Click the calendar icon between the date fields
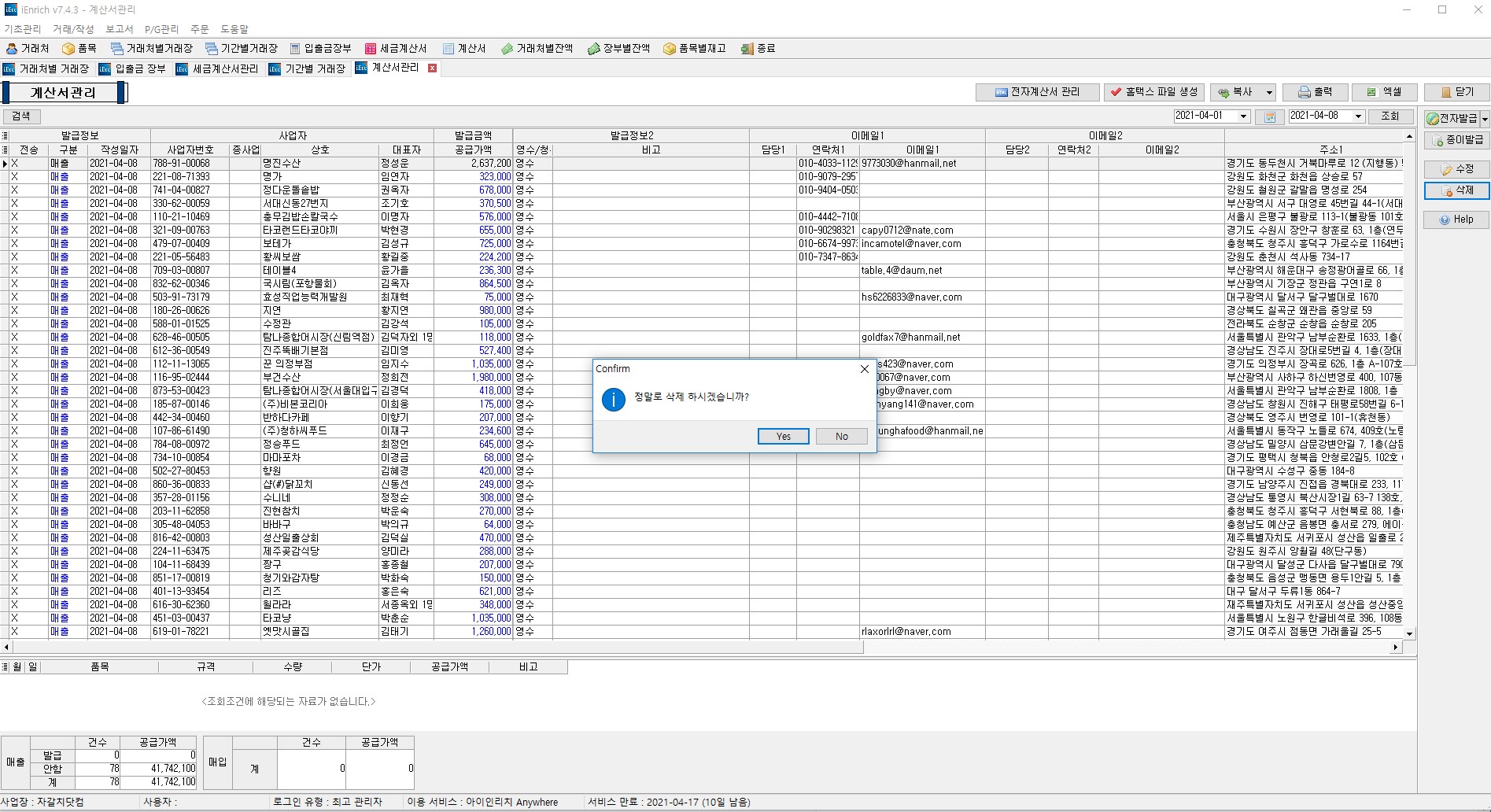Screen dimensions: 1491x812 (x=1269, y=116)
